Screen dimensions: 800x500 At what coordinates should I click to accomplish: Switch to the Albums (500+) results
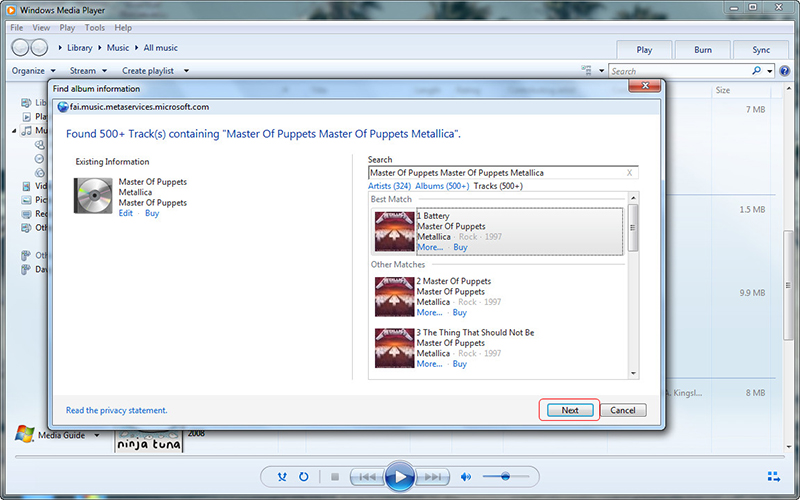442,186
